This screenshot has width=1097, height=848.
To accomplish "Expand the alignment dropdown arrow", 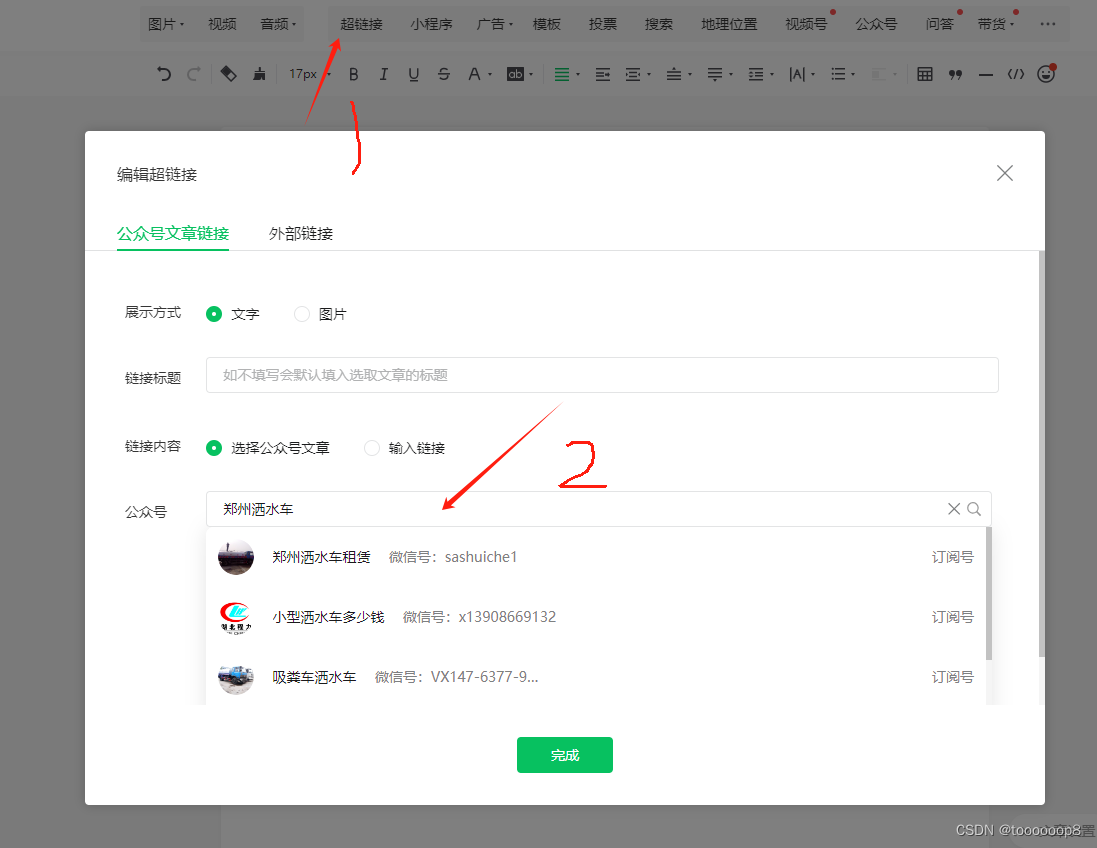I will [578, 74].
